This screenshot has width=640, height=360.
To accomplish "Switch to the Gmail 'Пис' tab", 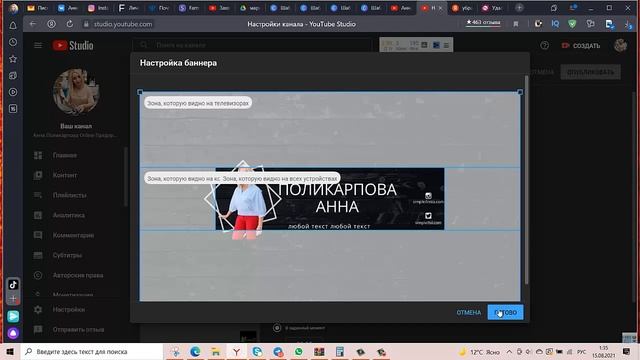I will (x=38, y=8).
